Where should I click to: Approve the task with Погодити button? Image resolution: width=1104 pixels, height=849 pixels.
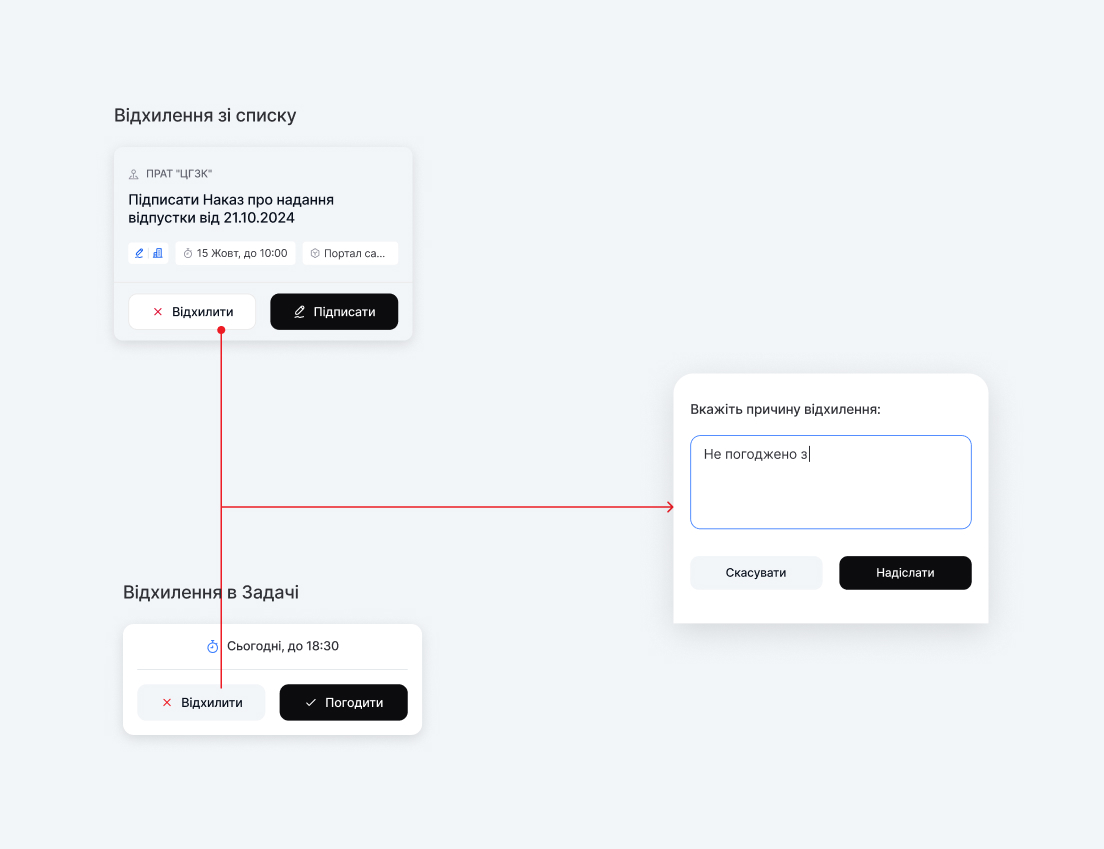click(x=343, y=702)
